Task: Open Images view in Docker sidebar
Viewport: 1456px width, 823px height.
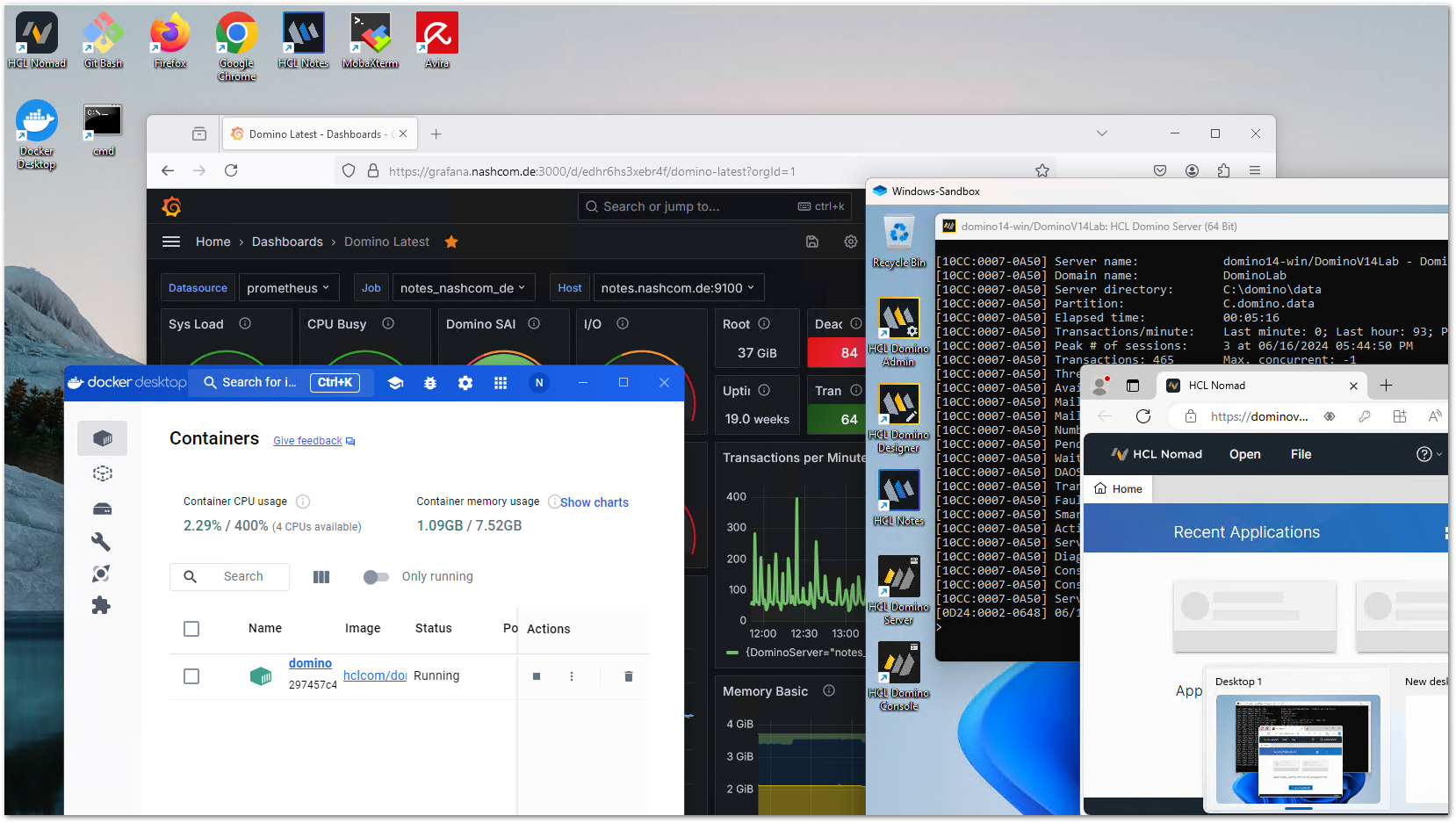Action: [102, 473]
